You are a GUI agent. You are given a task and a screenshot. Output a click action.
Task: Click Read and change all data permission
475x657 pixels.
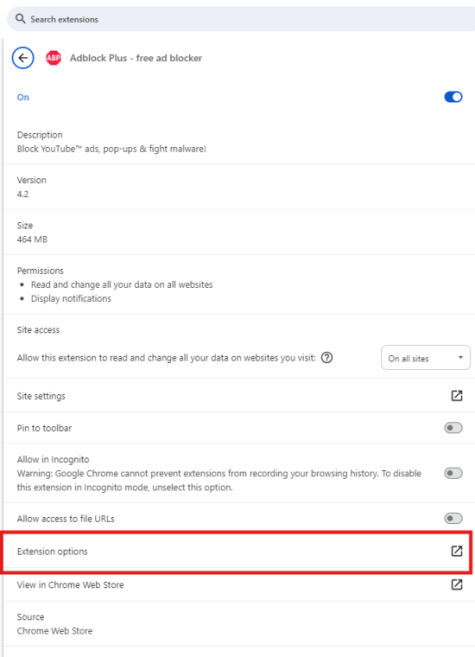(122, 285)
